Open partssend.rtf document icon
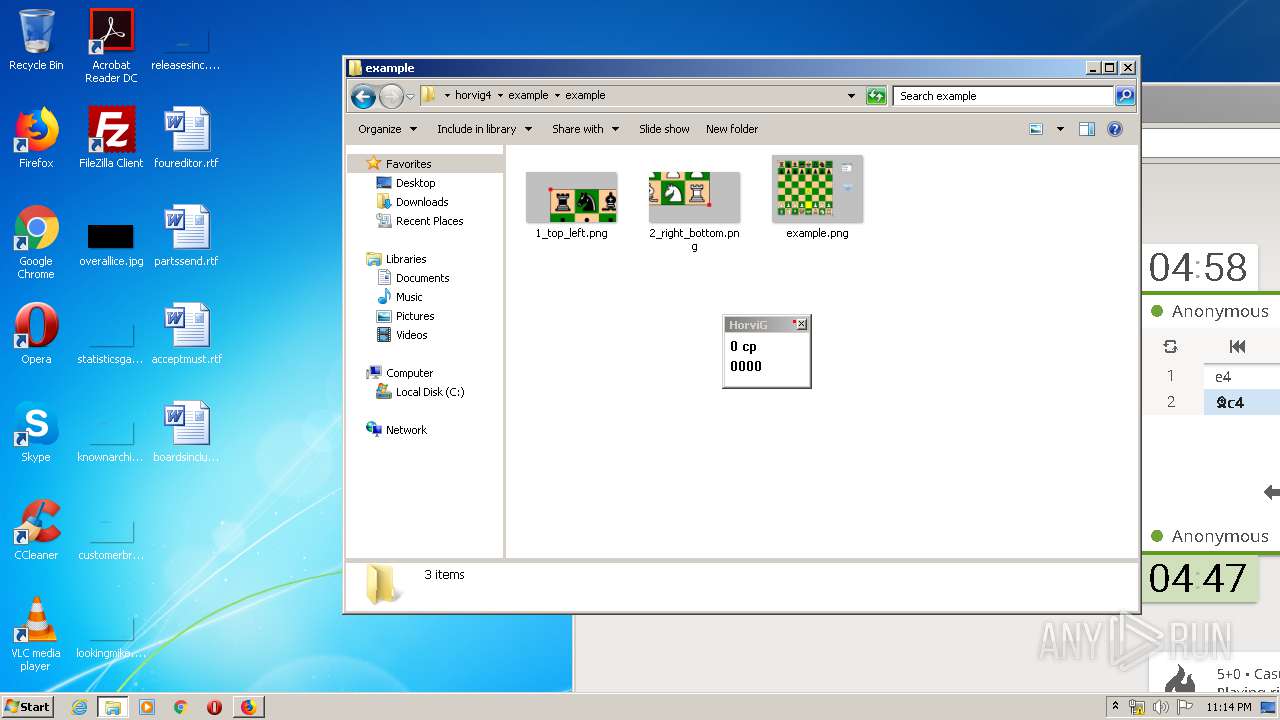The height and width of the screenshot is (720, 1280). (186, 235)
